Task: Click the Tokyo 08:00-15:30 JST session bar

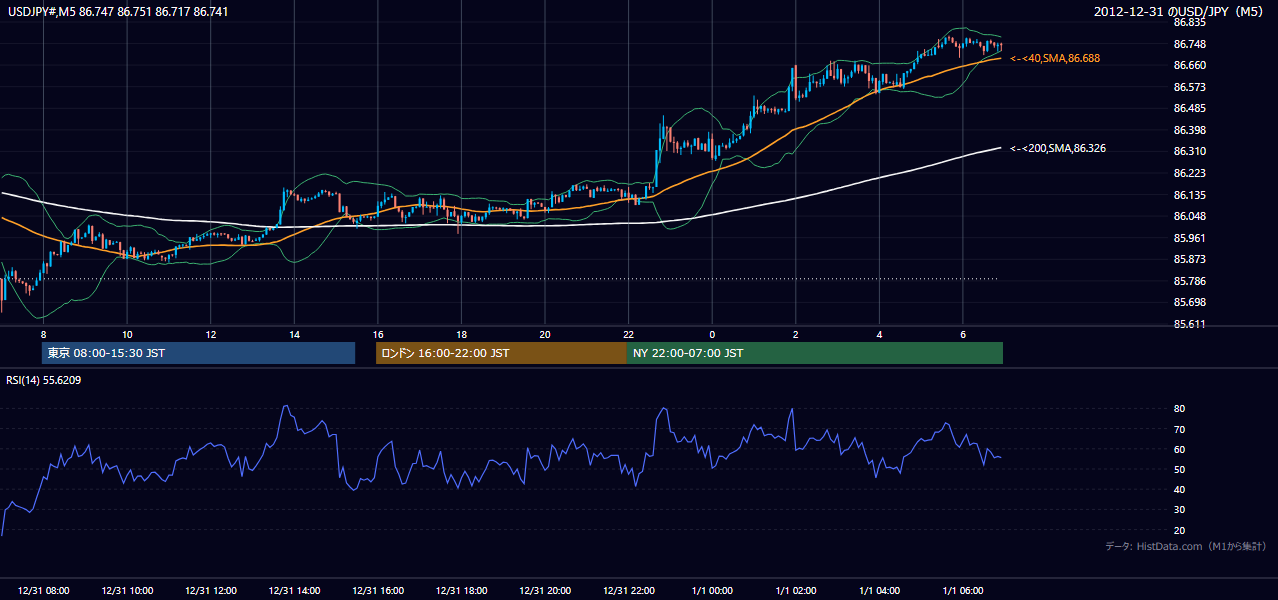Action: (x=199, y=353)
